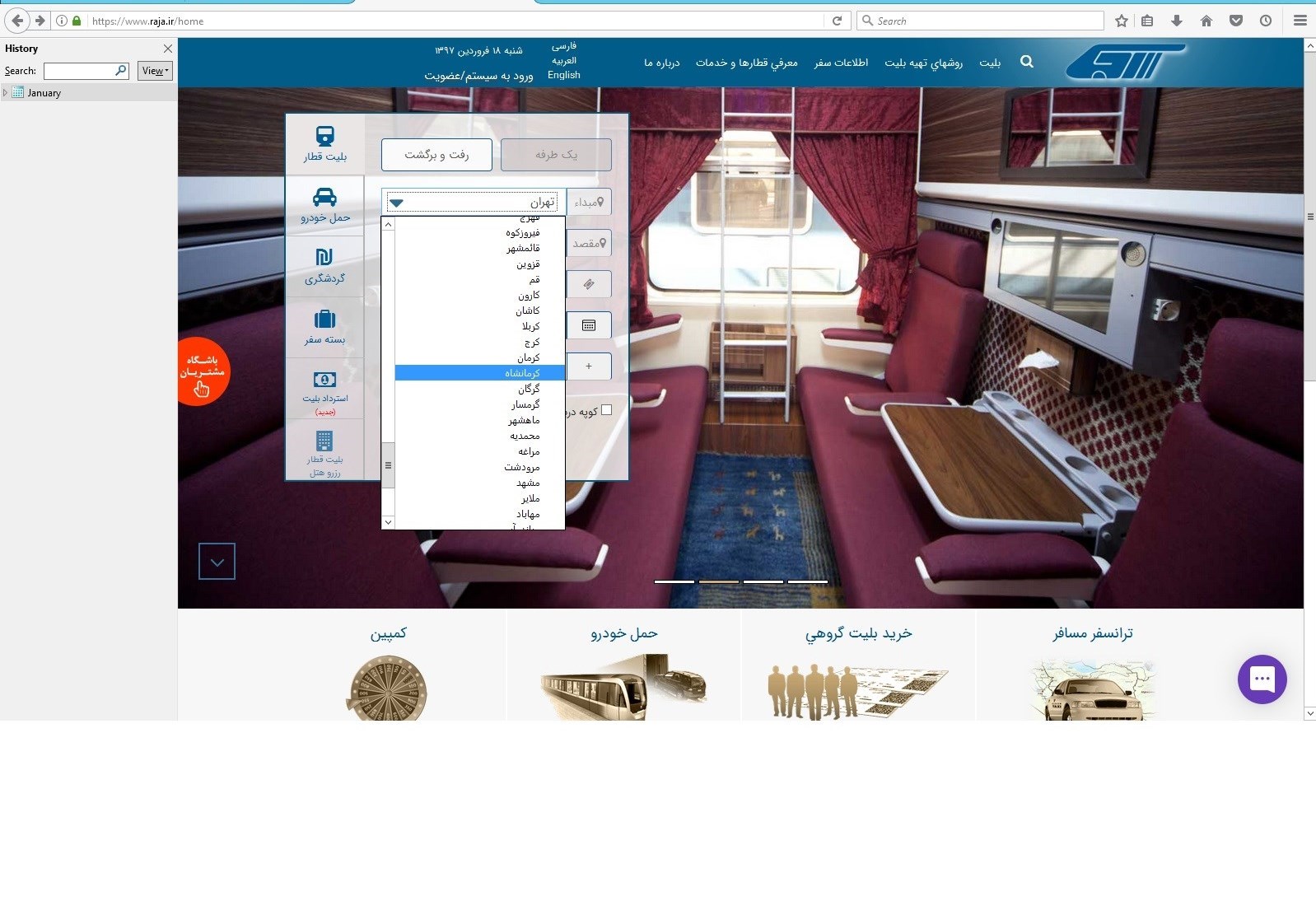The width and height of the screenshot is (1316, 901).
Task: Click the login/register (ورود به سیستم/عضویت) link
Action: (x=478, y=76)
